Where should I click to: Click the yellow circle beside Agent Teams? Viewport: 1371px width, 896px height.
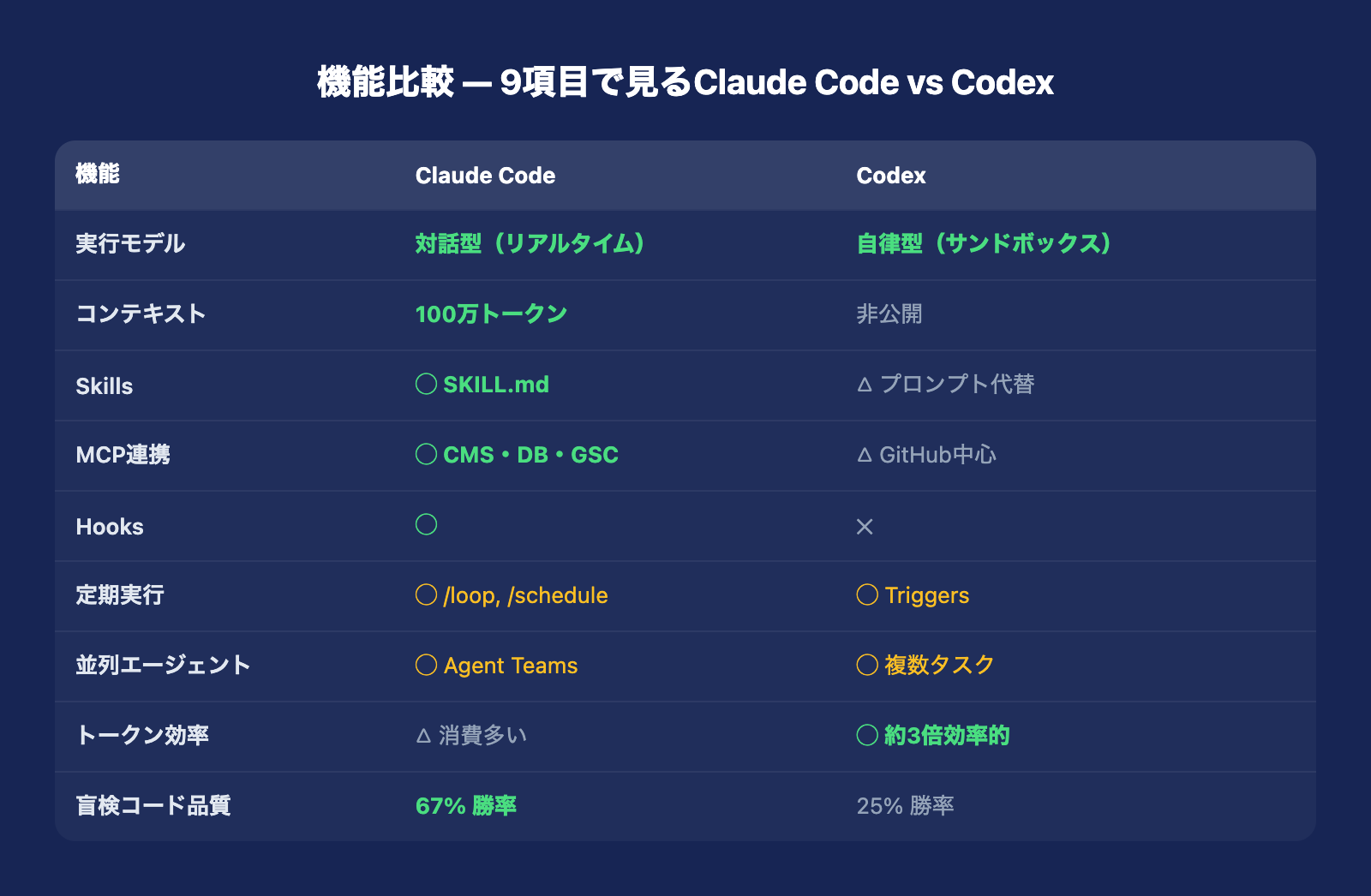(426, 665)
